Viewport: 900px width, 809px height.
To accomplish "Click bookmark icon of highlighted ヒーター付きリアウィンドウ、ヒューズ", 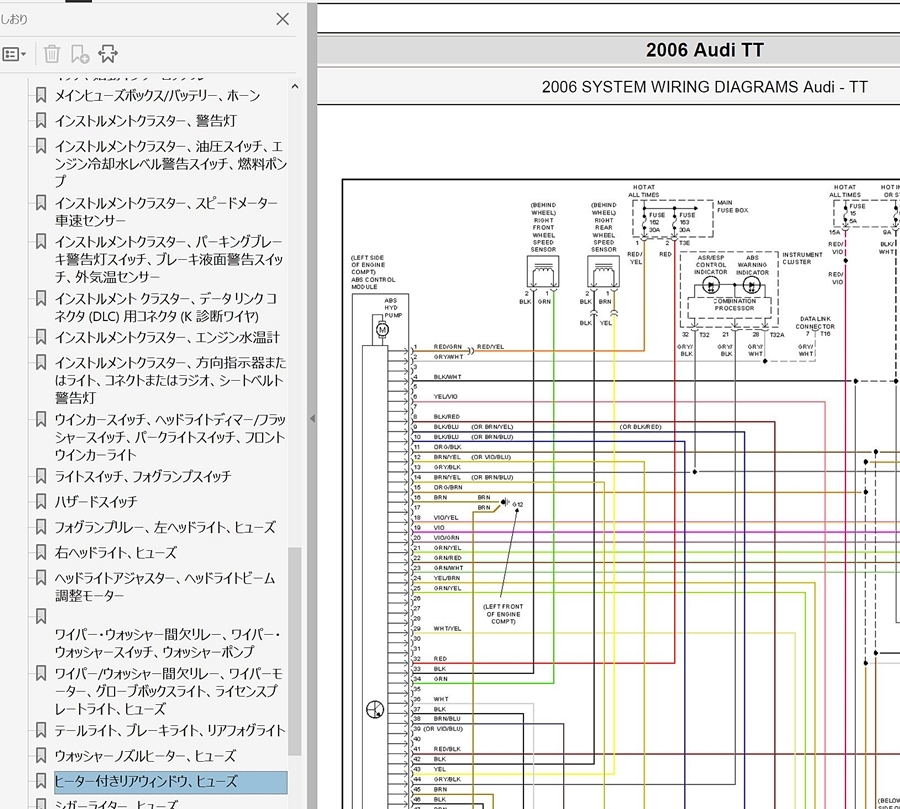I will [x=41, y=781].
